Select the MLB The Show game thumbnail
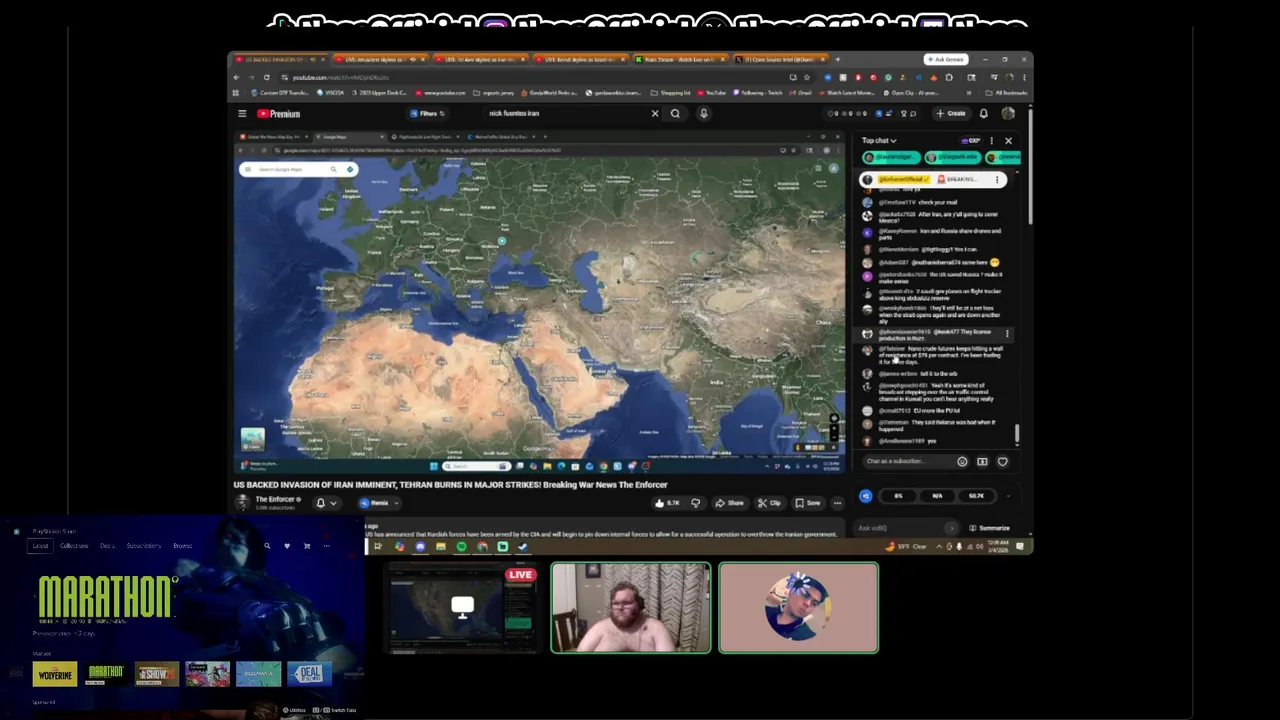 (x=157, y=674)
